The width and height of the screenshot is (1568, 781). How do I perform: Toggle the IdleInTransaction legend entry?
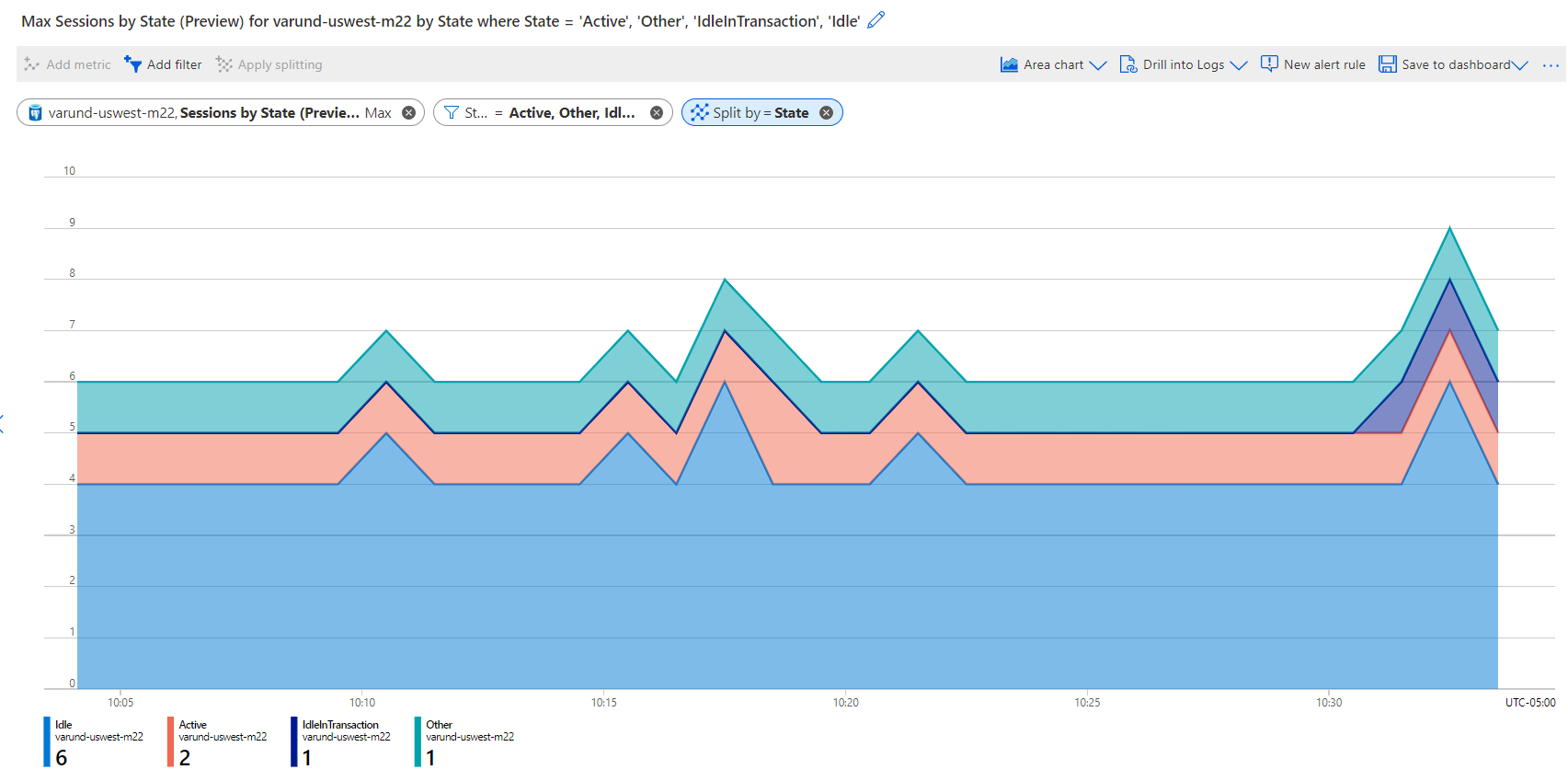point(340,741)
